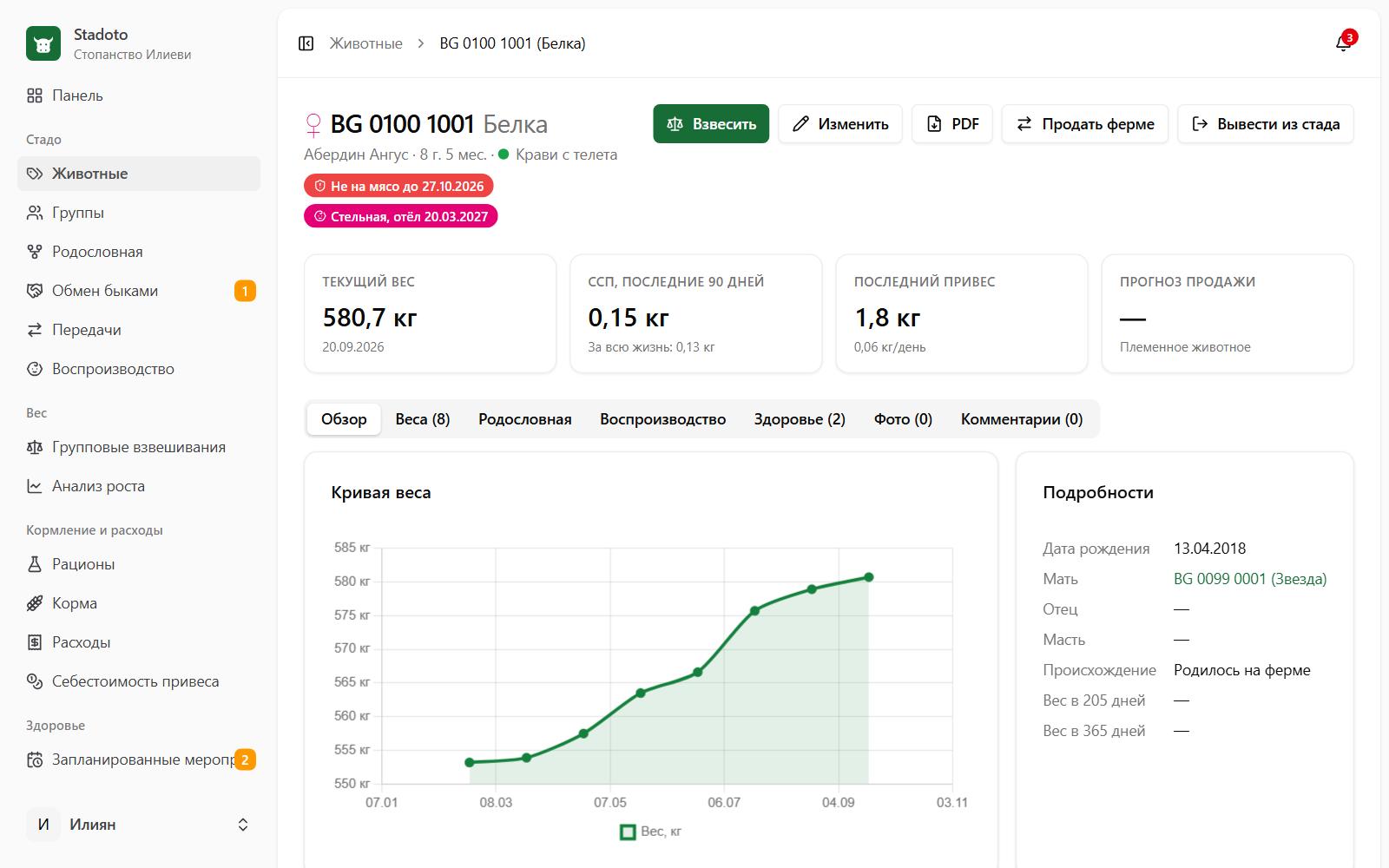Open mother link BG 0099 0001 (Звезда)

(1250, 579)
